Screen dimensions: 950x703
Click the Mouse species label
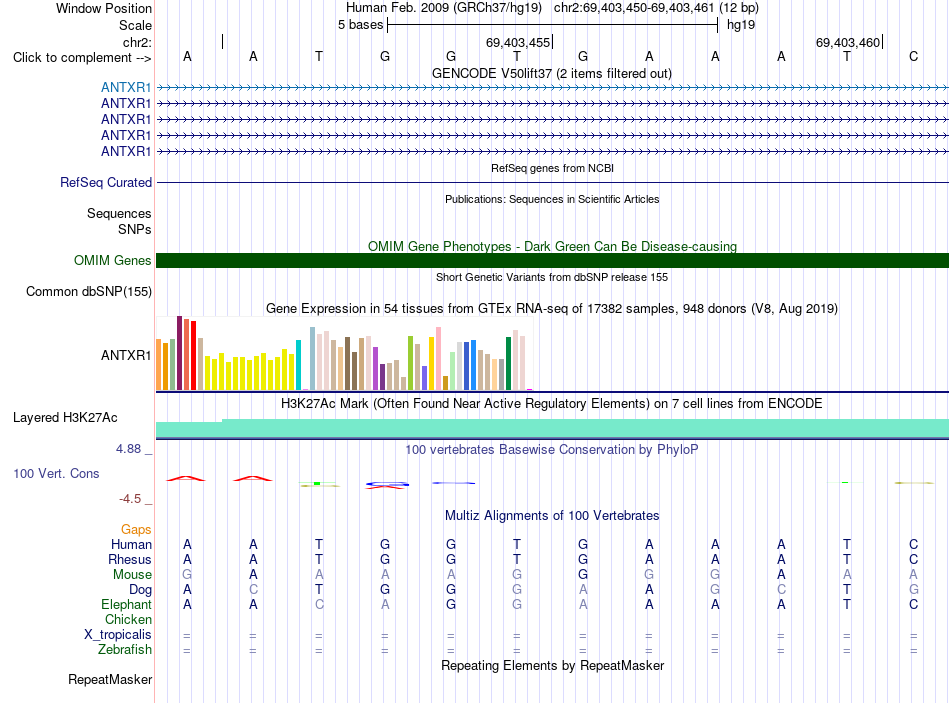tap(132, 575)
